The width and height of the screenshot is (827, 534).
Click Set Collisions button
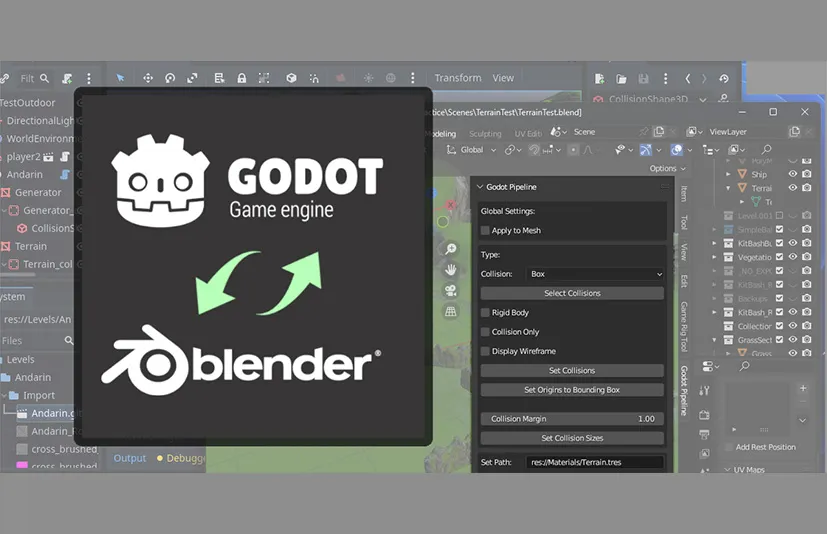click(x=572, y=370)
